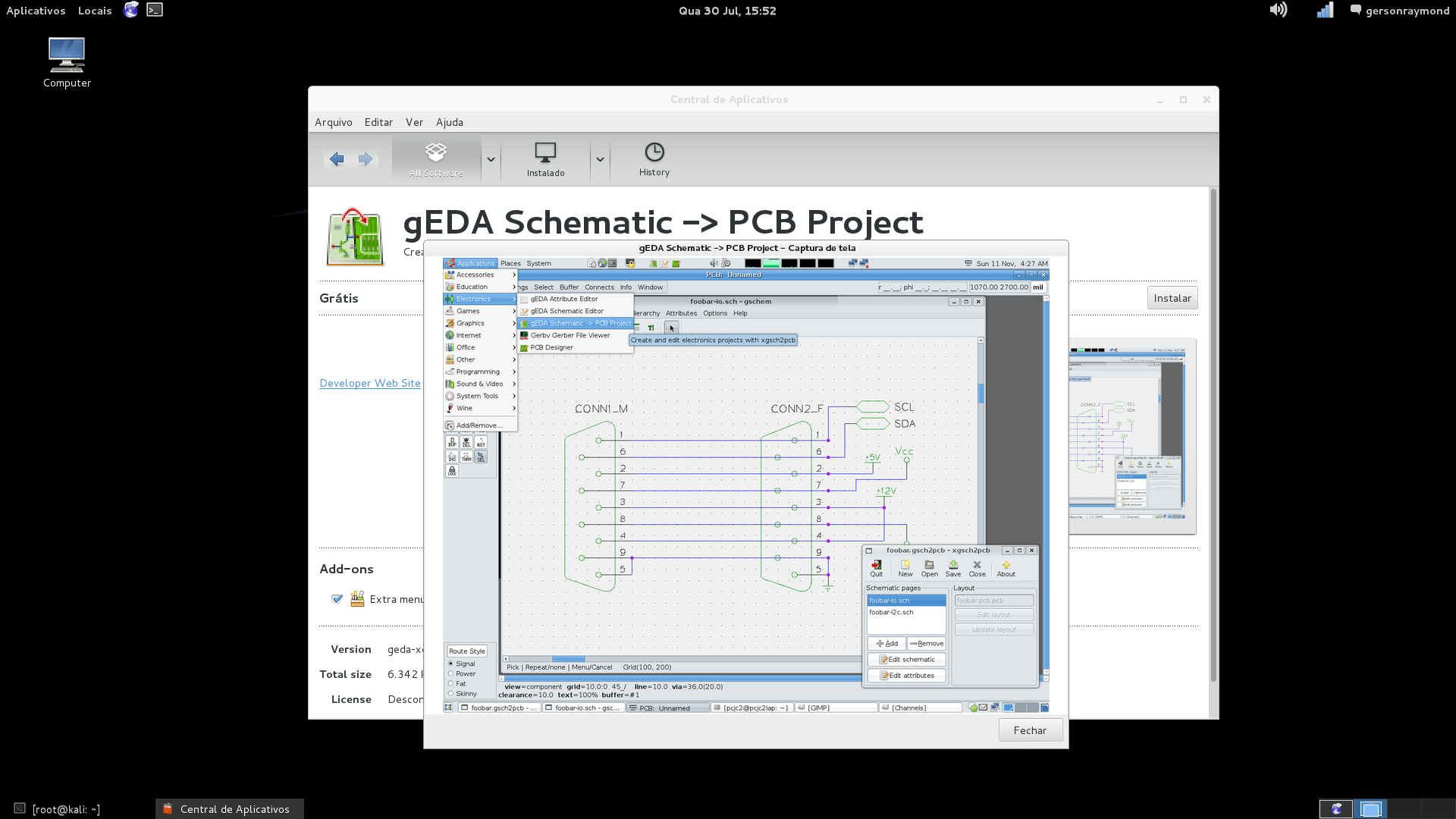Go back with the blue left arrow

(337, 159)
